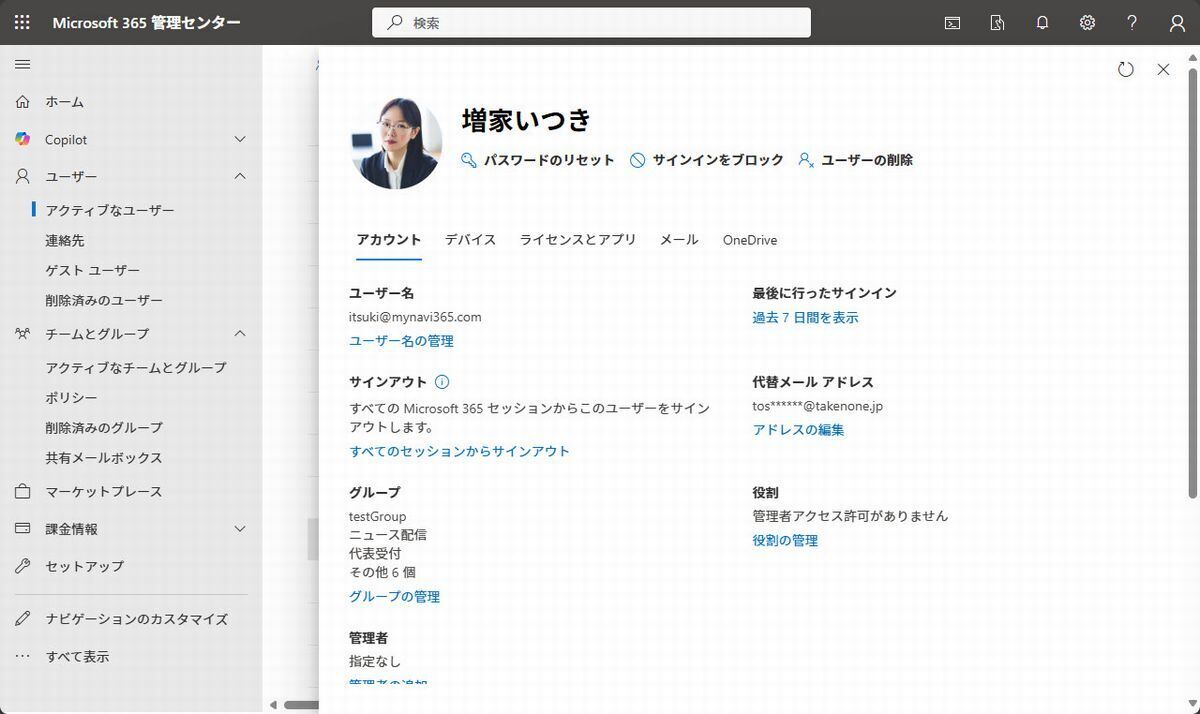Click 過去 7 日間を表示 link
The width and height of the screenshot is (1200, 714).
[805, 317]
